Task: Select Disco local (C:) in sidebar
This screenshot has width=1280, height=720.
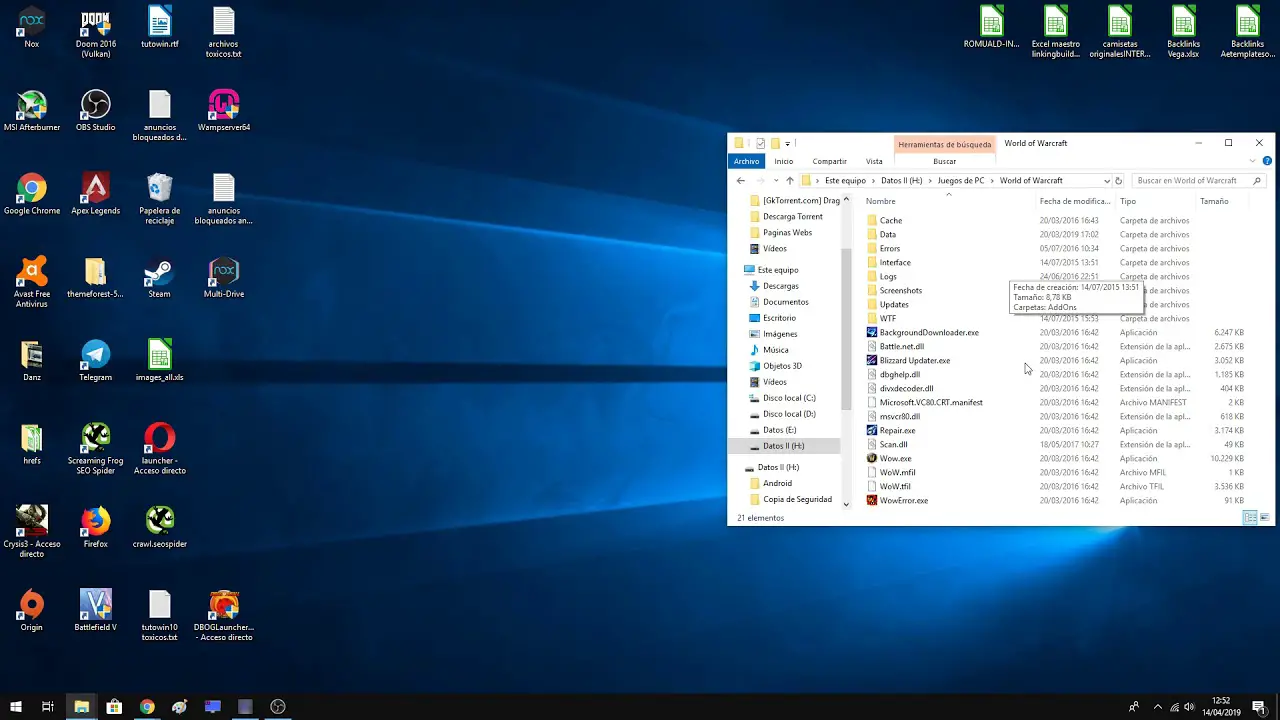Action: click(x=788, y=398)
